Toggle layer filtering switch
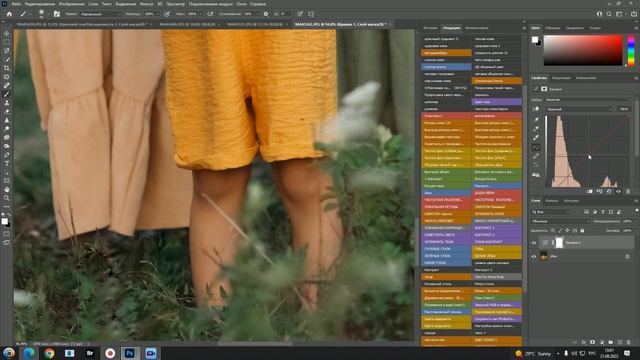This screenshot has height=360, width=640. tap(636, 211)
